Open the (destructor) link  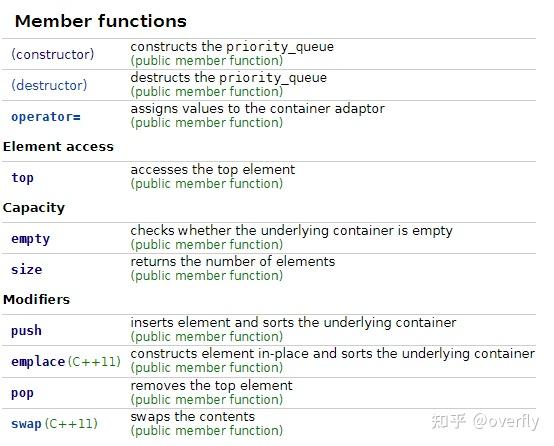(49, 85)
